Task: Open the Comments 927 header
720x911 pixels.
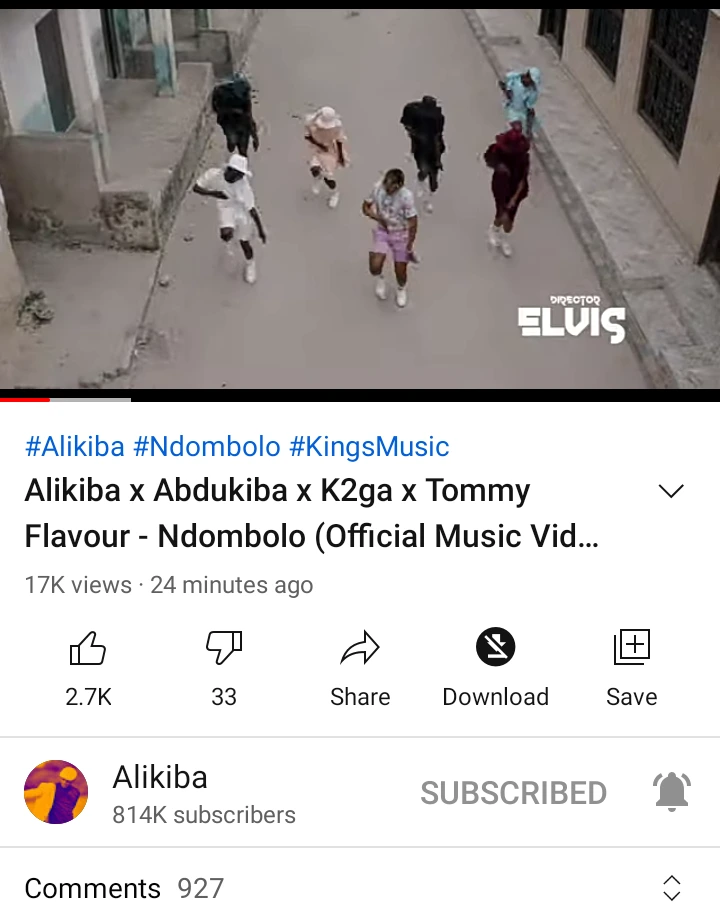Action: pos(124,889)
